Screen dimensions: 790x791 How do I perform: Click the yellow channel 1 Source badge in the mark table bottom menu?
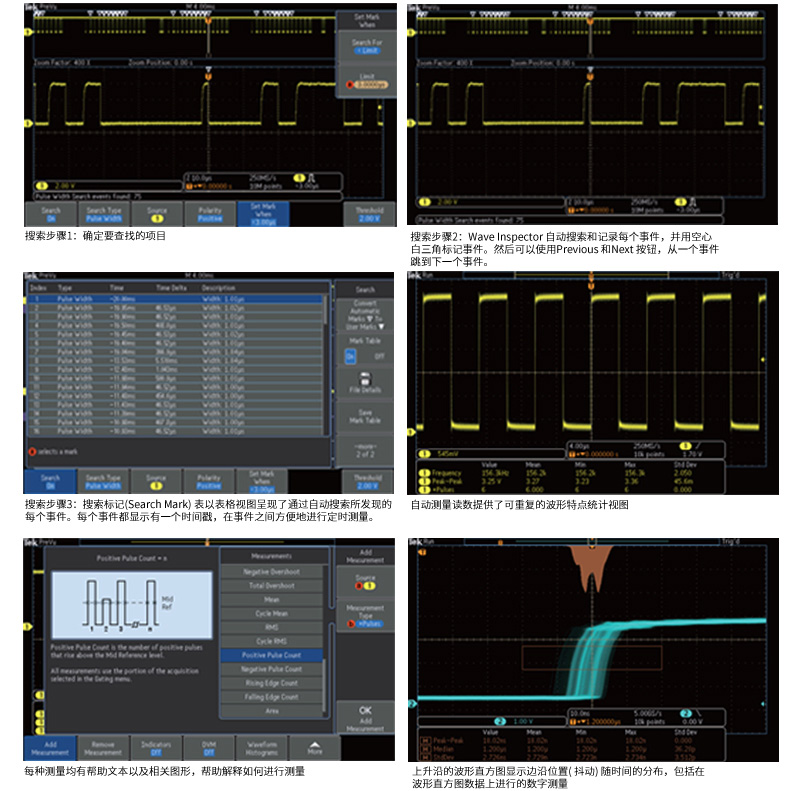[155, 486]
